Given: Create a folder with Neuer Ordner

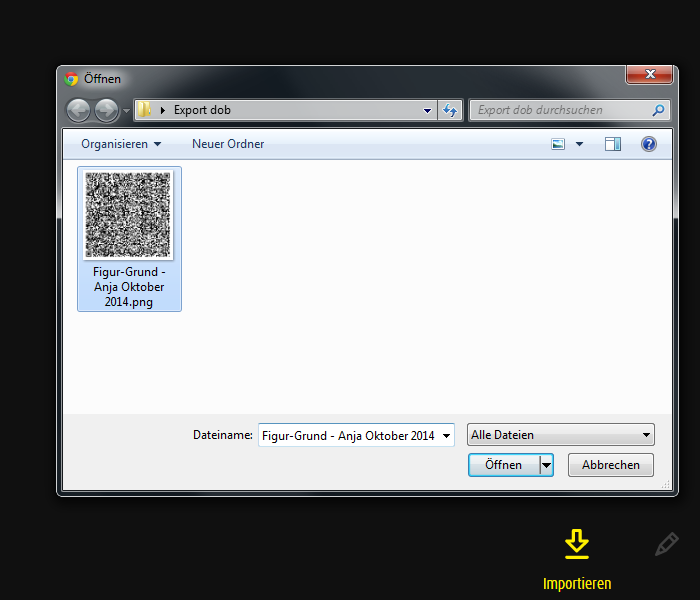Looking at the screenshot, I should pos(228,144).
